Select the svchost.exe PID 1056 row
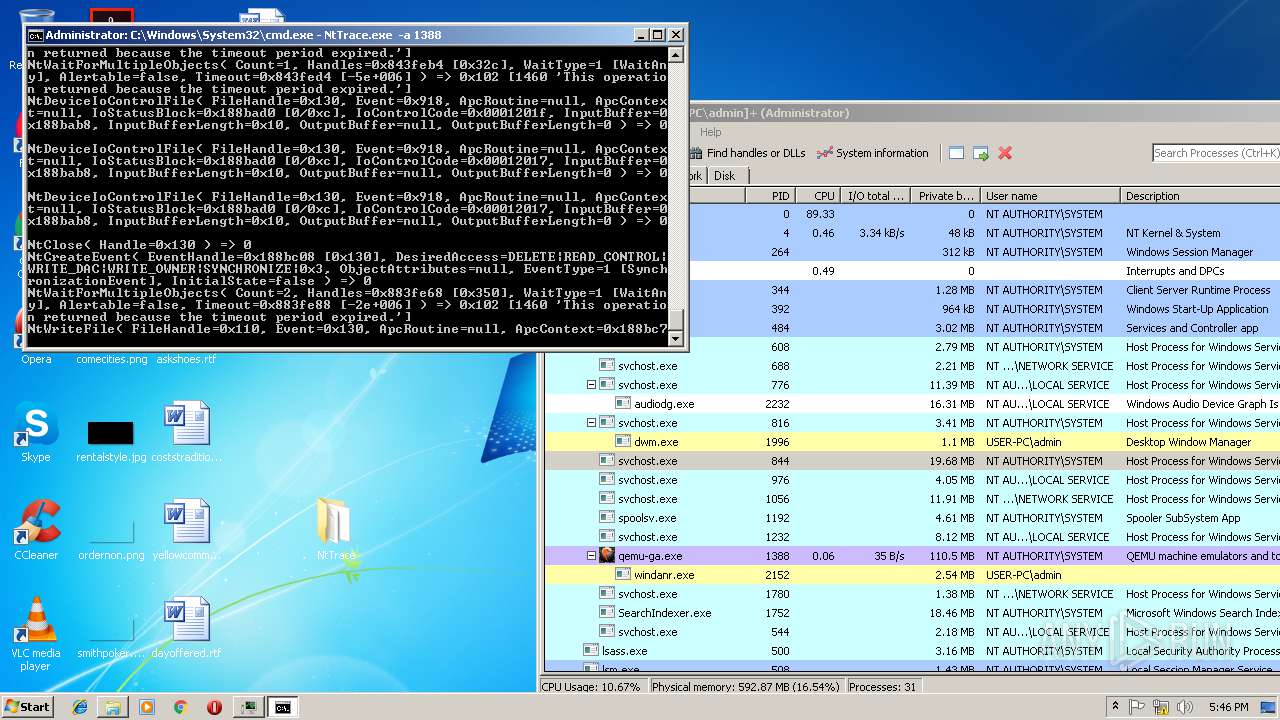 point(912,499)
